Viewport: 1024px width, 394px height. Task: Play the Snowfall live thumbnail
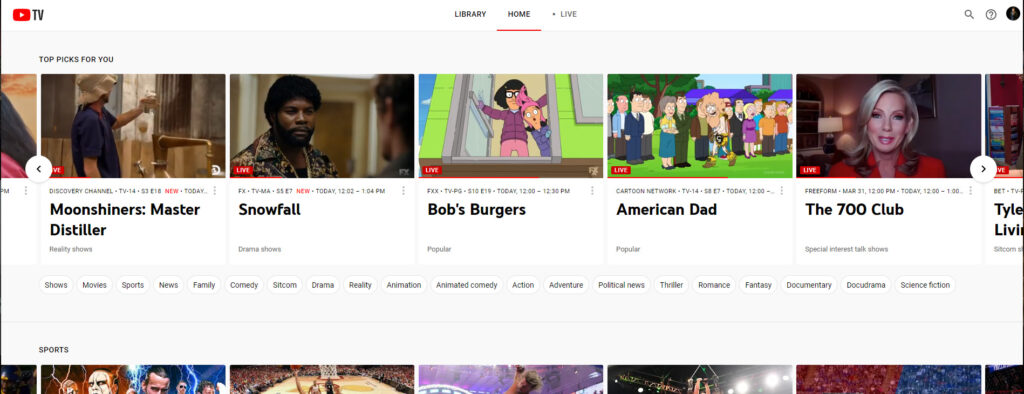coord(322,125)
